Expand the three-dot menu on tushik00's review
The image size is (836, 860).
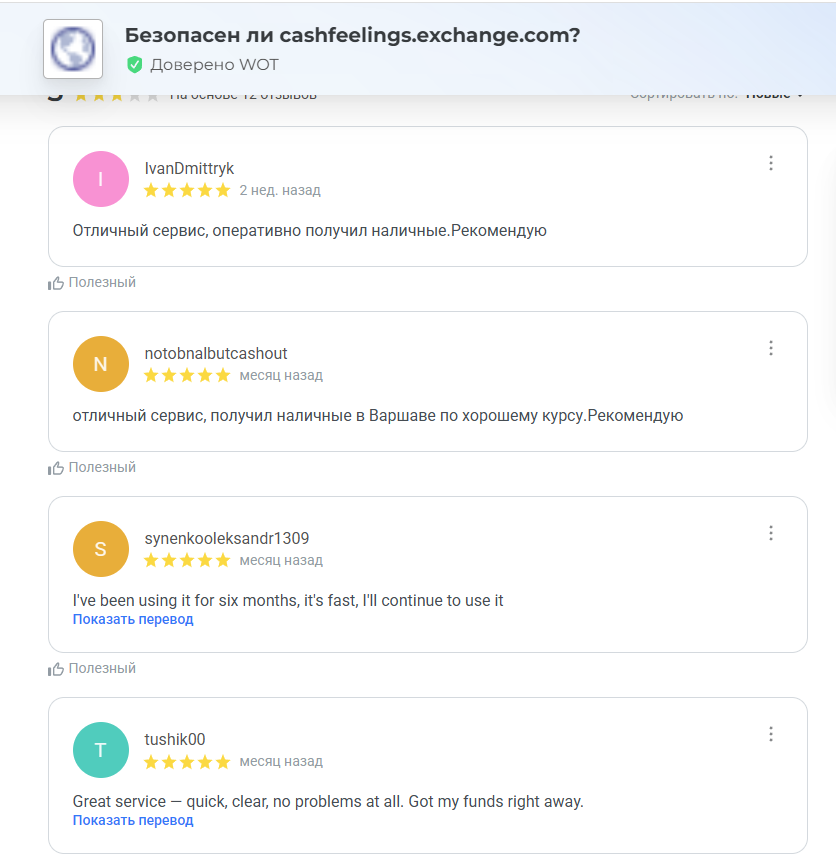coord(771,734)
